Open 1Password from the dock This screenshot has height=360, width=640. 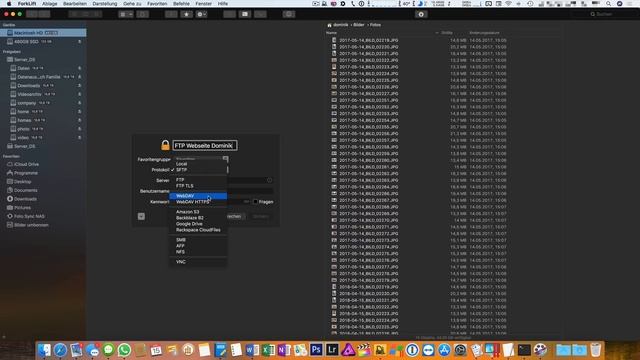point(412,350)
